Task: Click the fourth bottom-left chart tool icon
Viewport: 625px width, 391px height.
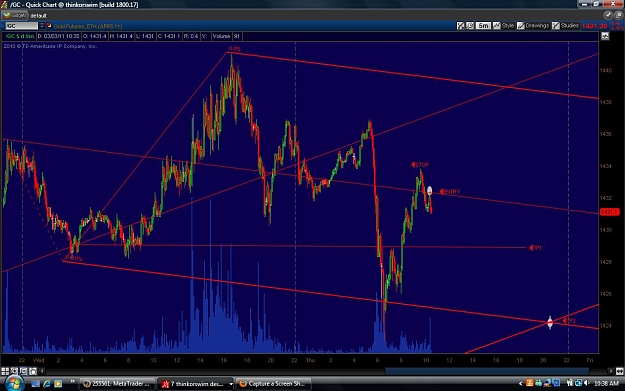Action: click(x=33, y=371)
